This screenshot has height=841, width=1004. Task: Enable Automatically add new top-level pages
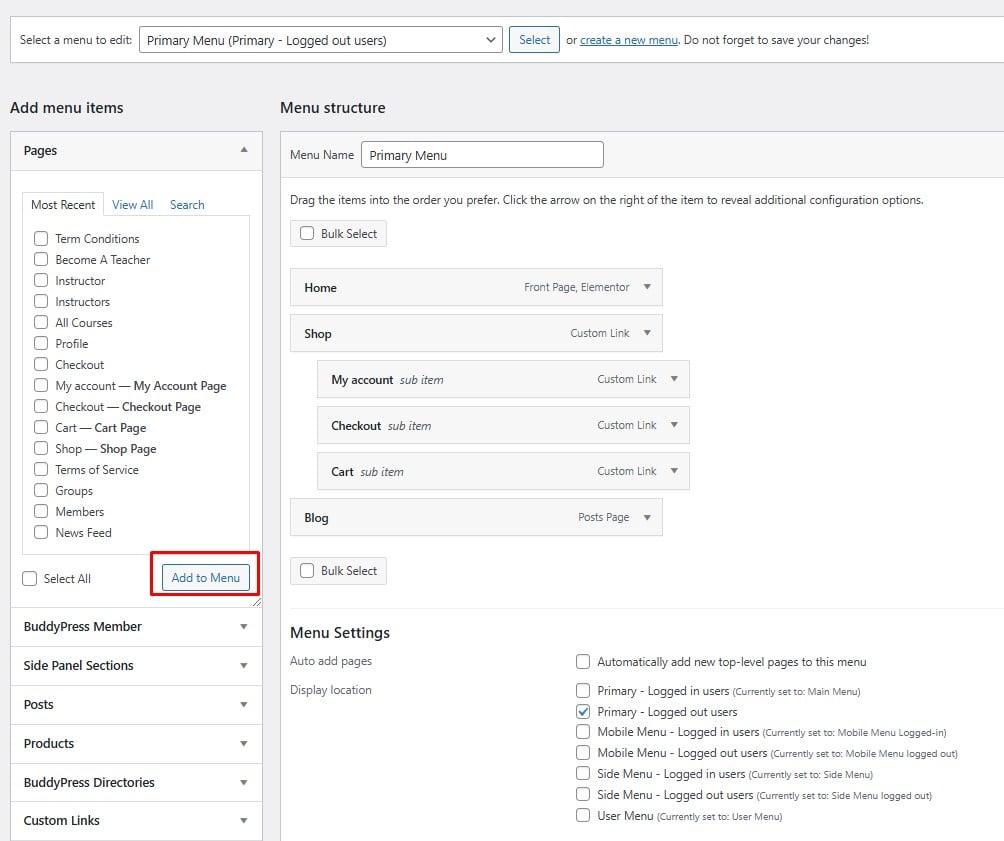click(583, 662)
